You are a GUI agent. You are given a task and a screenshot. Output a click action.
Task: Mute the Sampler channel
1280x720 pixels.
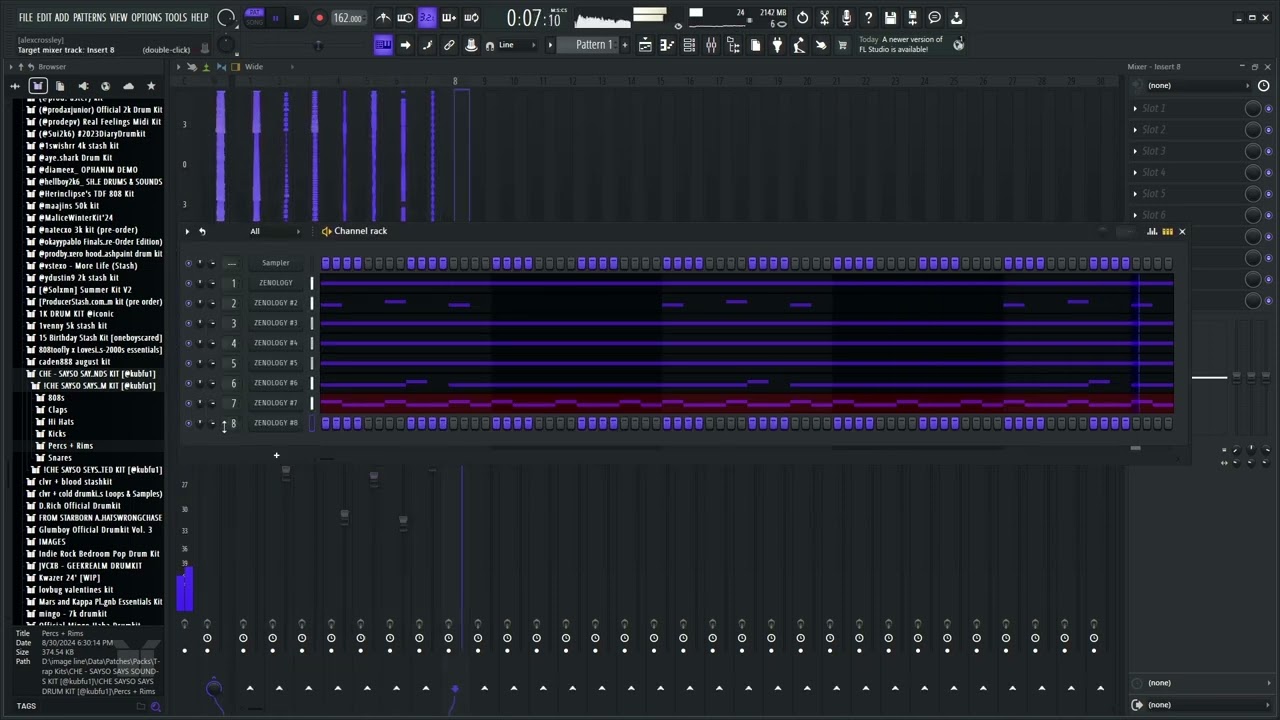tap(188, 263)
